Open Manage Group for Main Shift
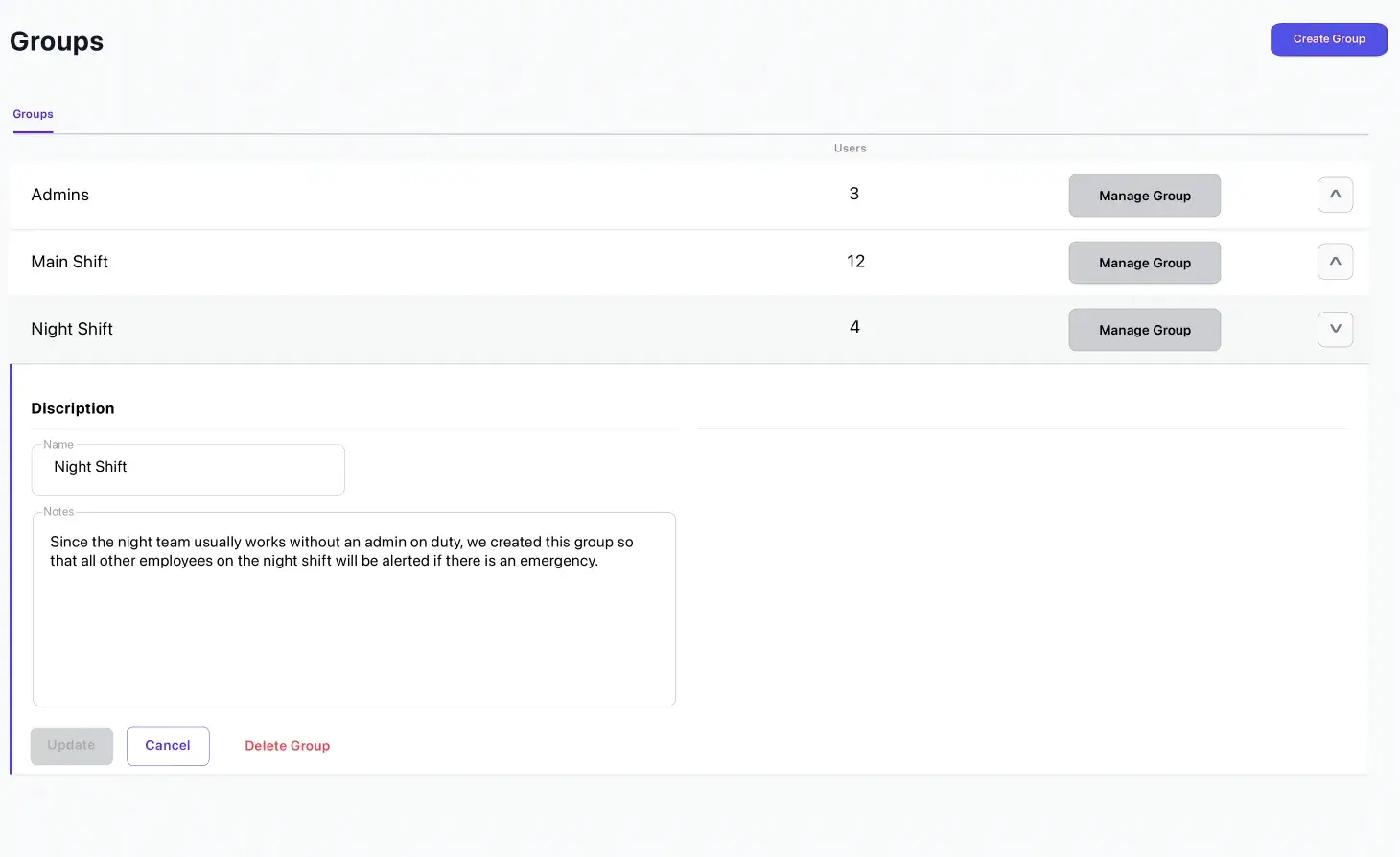The width and height of the screenshot is (1400, 857). click(1144, 263)
